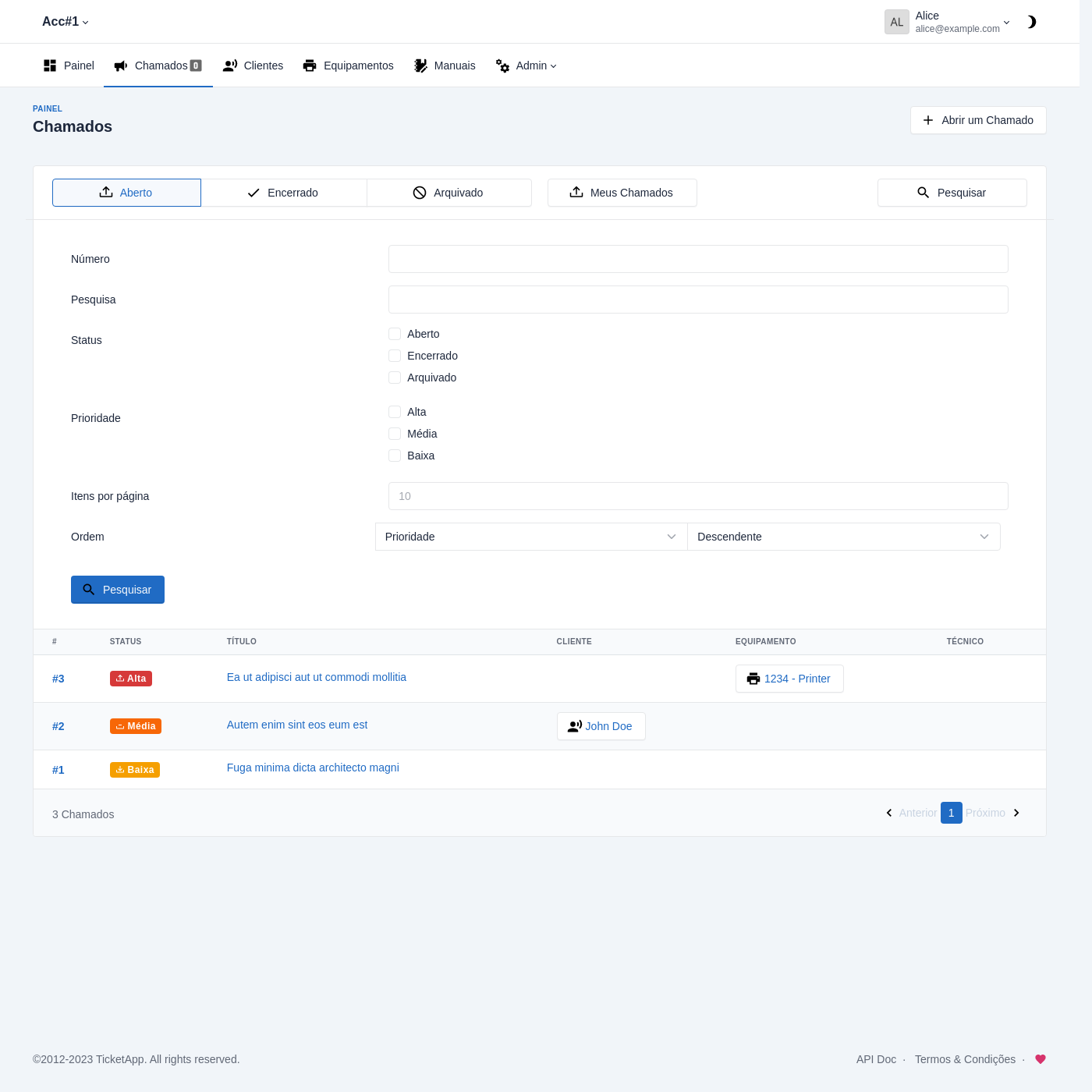1092x1092 pixels.
Task: Click the heart icon in footer
Action: pyautogui.click(x=1041, y=1059)
